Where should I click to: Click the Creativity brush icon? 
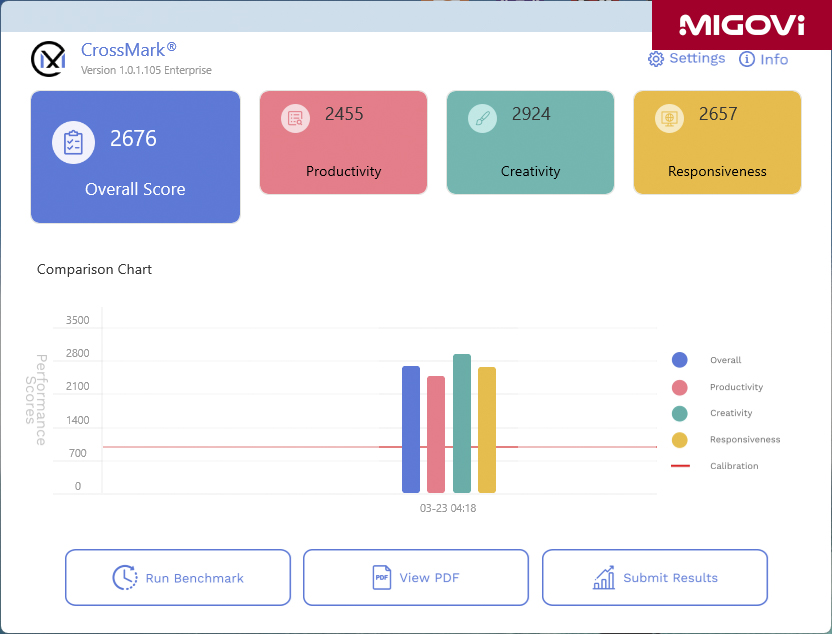[x=482, y=118]
